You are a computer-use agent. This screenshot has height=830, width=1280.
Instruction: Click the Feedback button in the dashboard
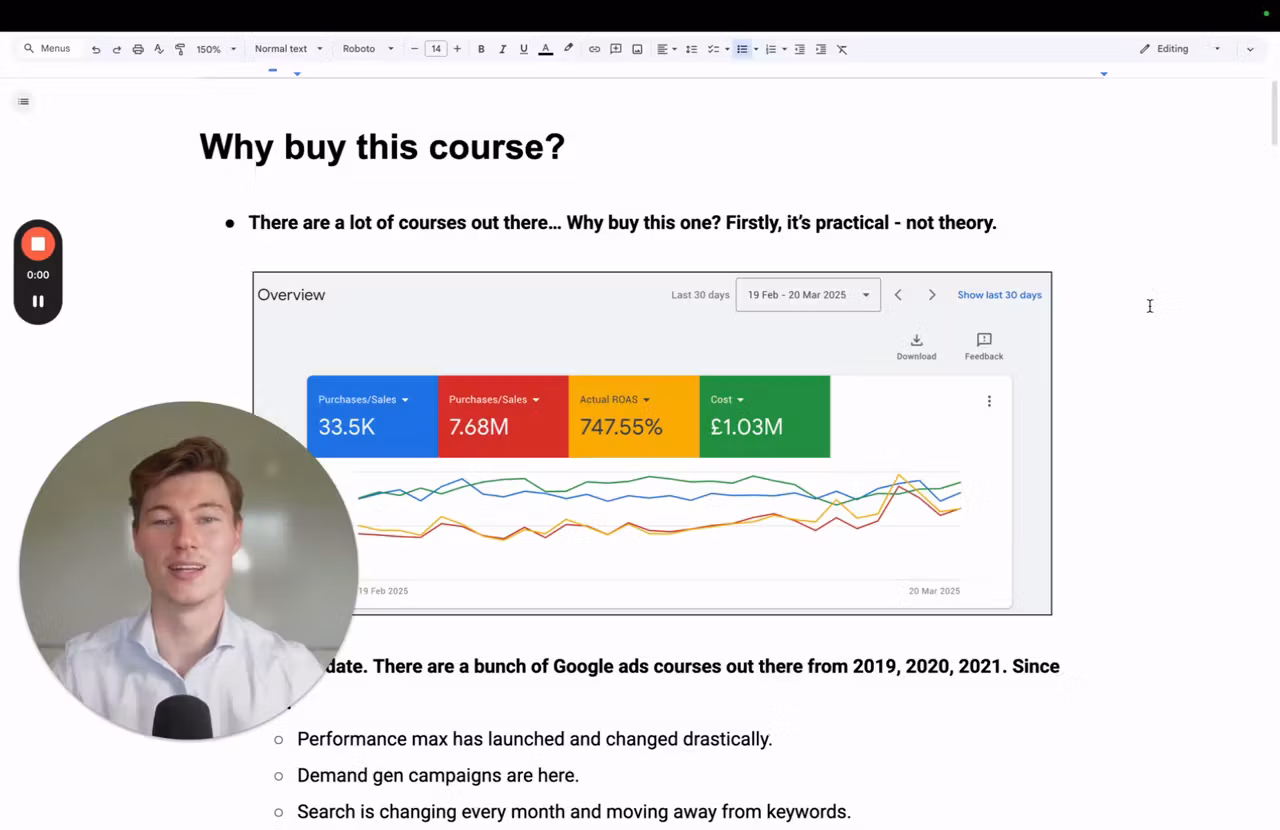tap(983, 345)
